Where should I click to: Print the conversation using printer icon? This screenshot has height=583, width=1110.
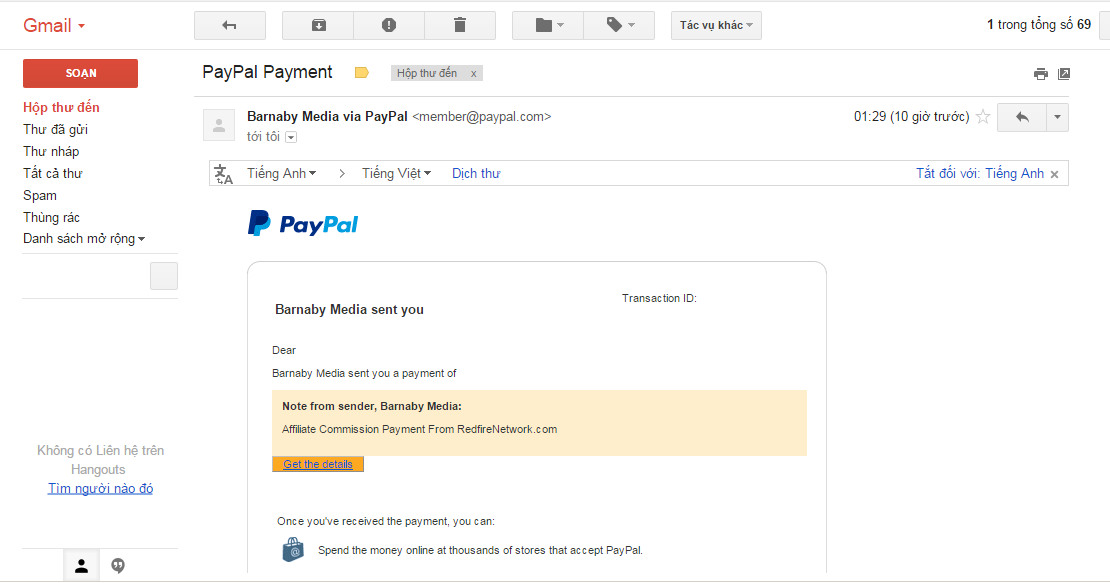click(1041, 74)
